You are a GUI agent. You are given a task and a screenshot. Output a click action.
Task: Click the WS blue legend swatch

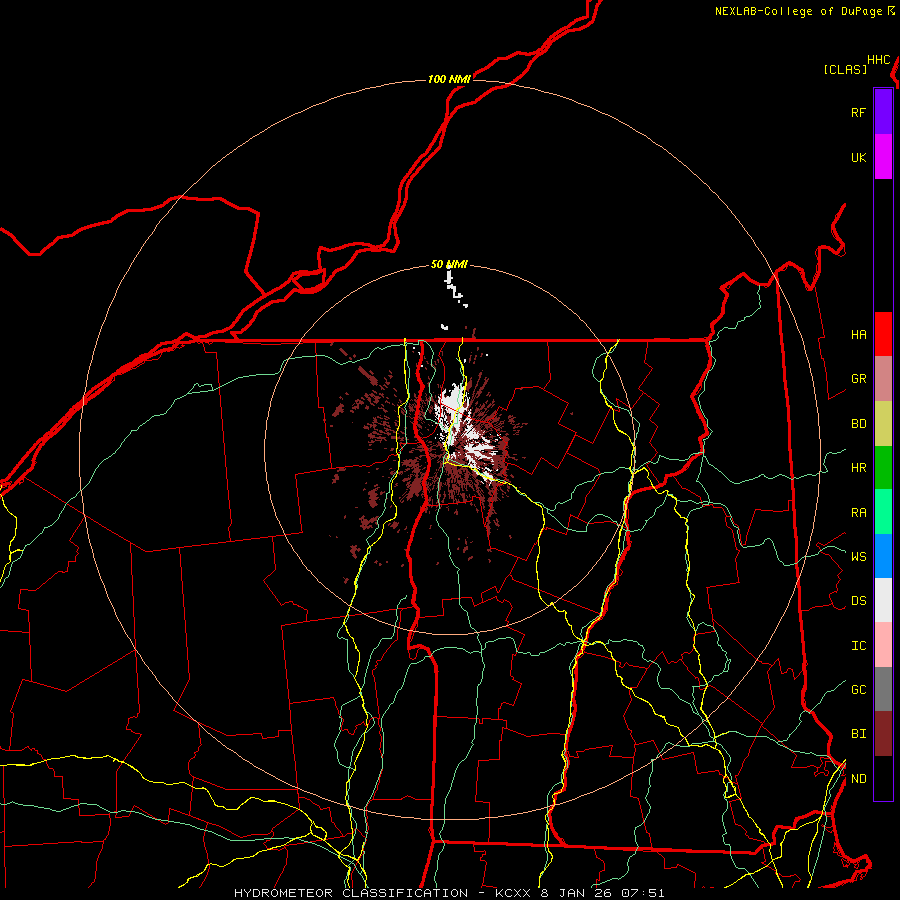883,556
